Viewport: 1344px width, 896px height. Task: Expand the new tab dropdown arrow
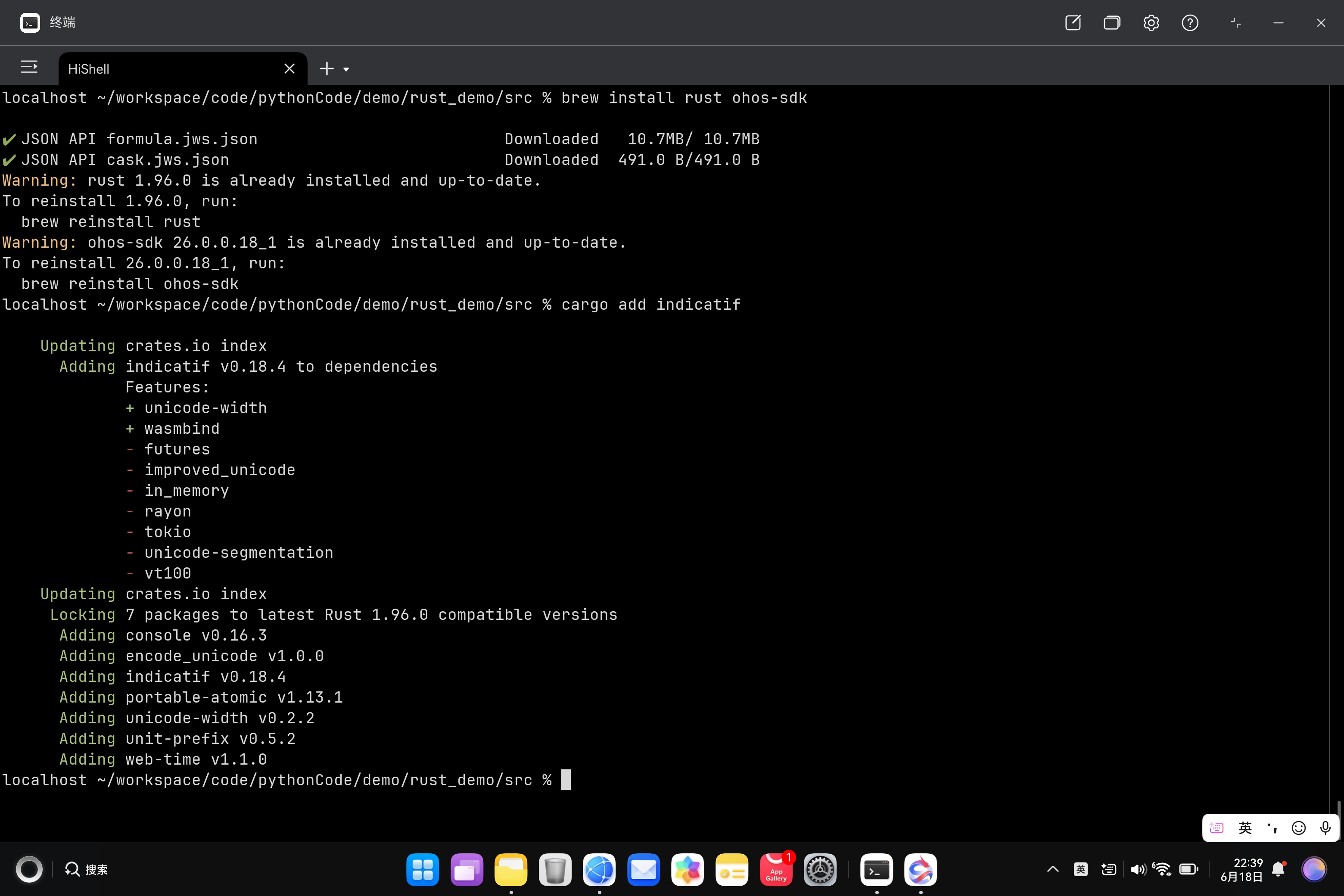346,70
